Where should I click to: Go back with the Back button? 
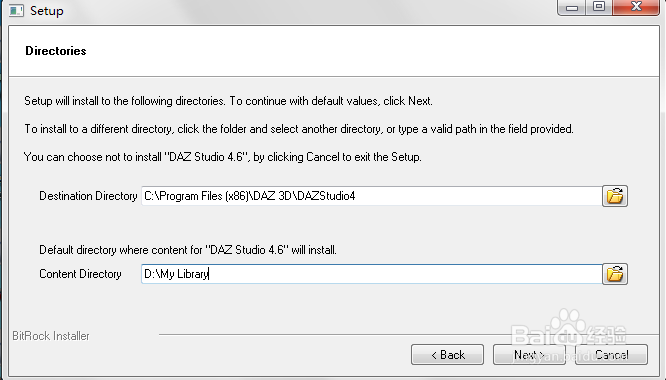(x=447, y=355)
